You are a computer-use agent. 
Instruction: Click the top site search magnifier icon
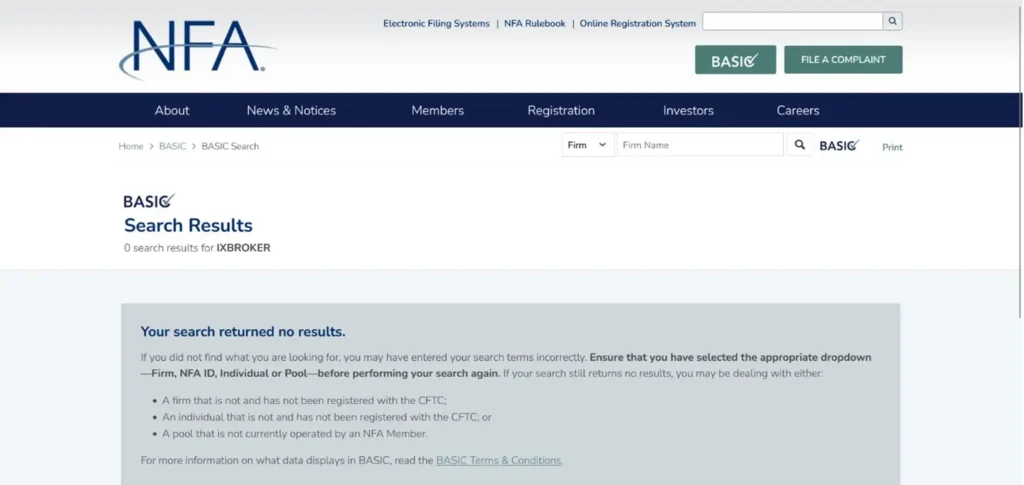point(893,22)
